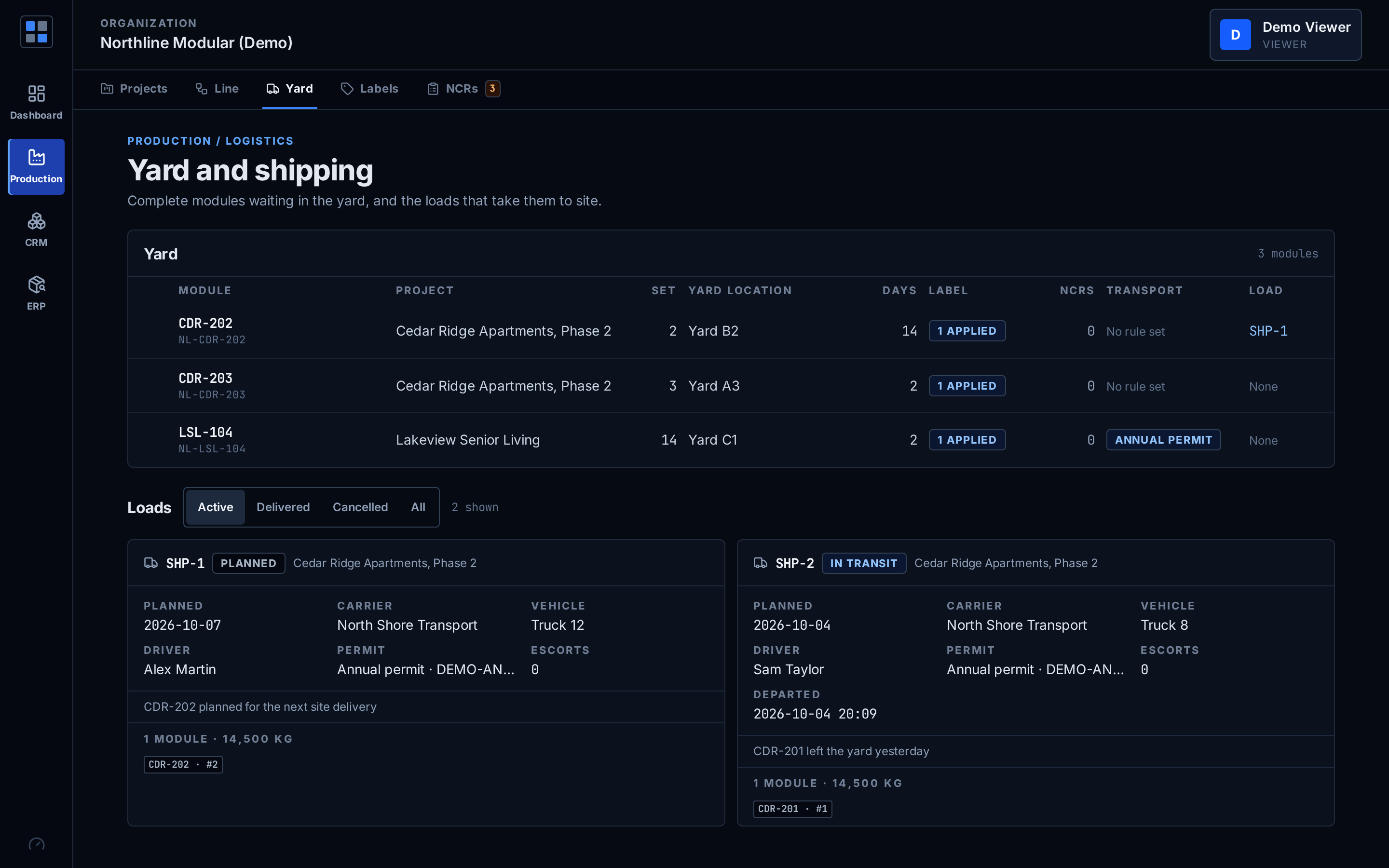The image size is (1389, 868).
Task: Click the ANNUAL PERMIT badge for LSL-104
Action: tap(1163, 440)
